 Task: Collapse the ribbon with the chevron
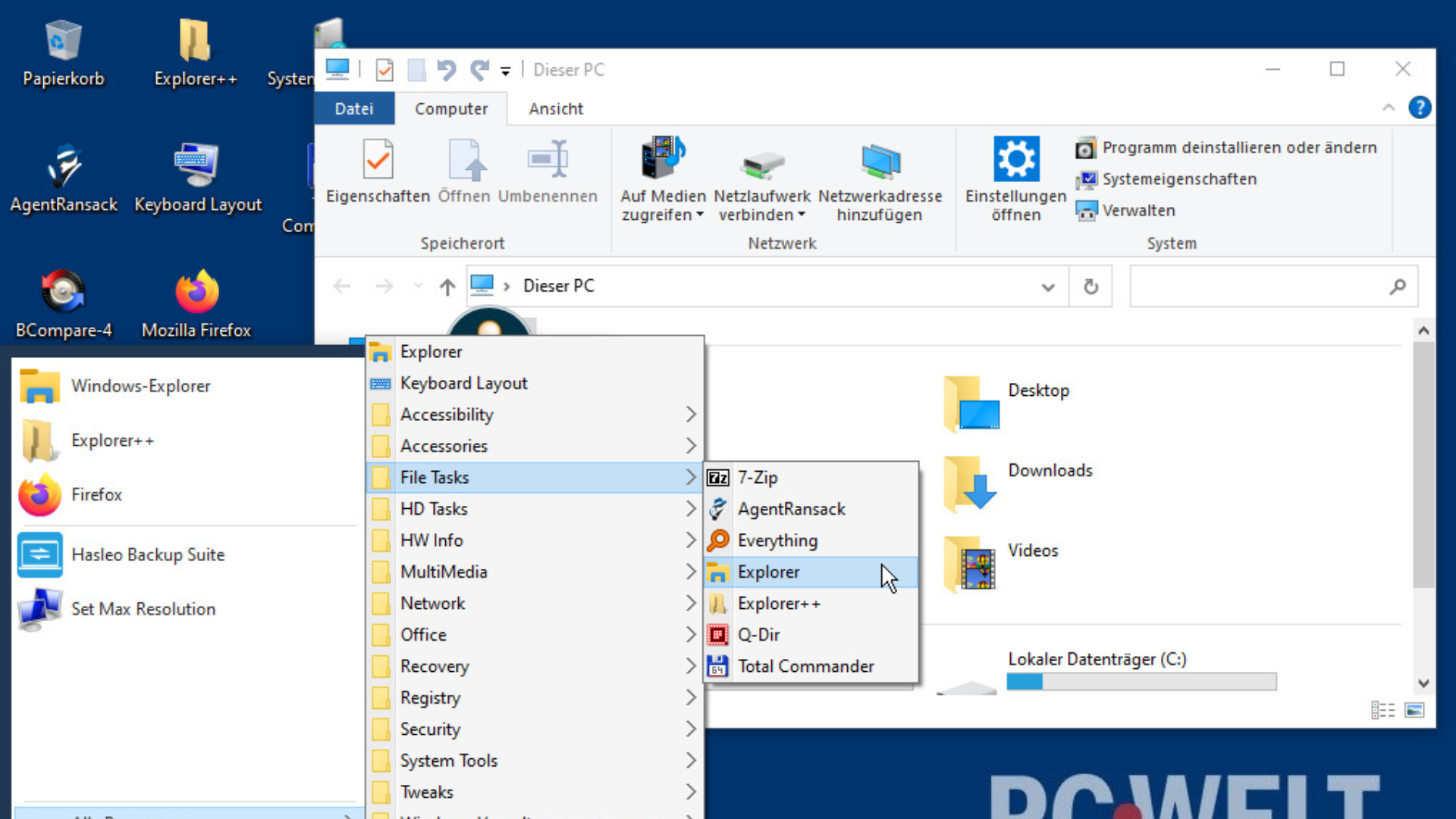(x=1389, y=108)
